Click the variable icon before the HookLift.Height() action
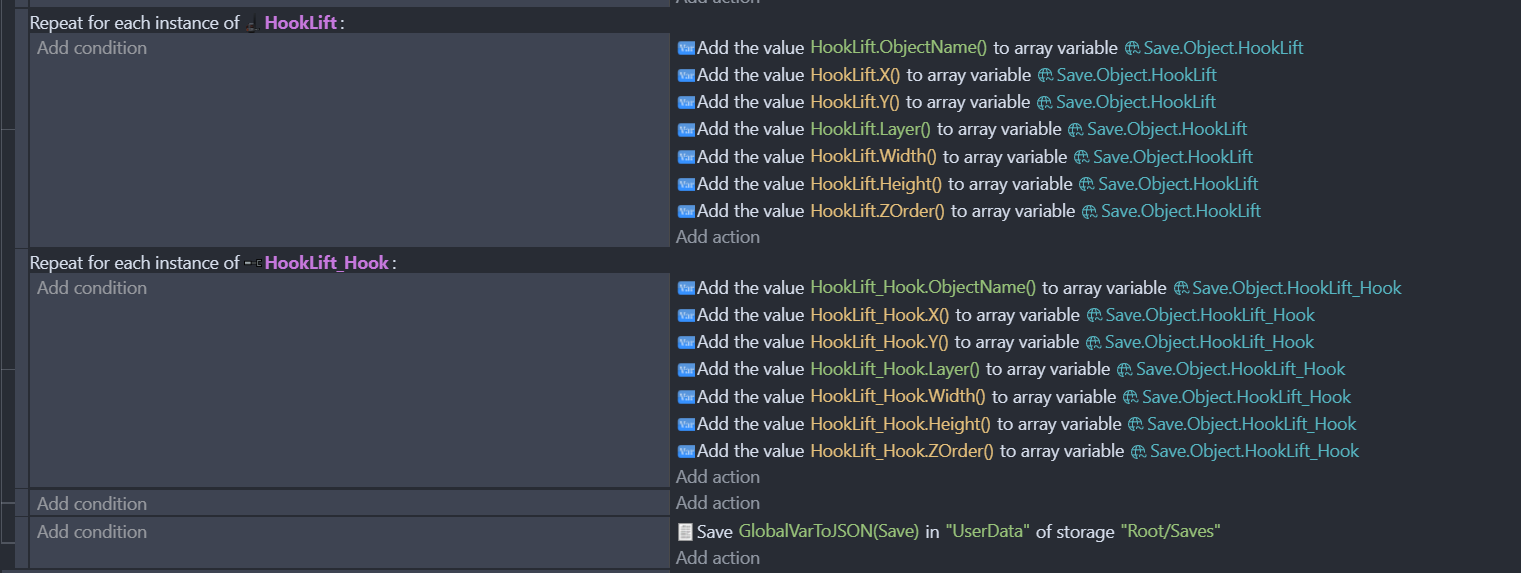The height and width of the screenshot is (573, 1521). tap(685, 184)
